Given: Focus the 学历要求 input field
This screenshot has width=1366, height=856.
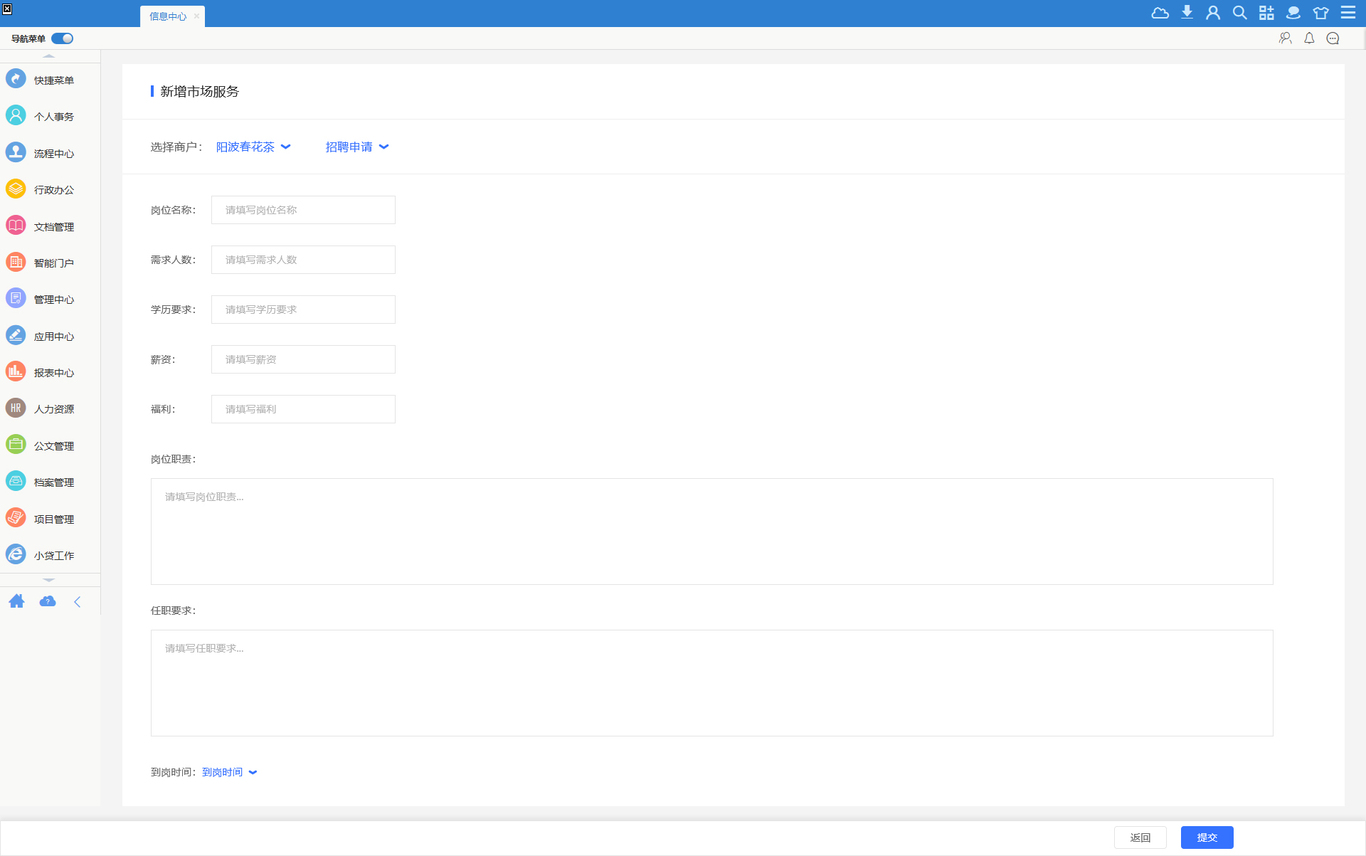Looking at the screenshot, I should (x=303, y=309).
